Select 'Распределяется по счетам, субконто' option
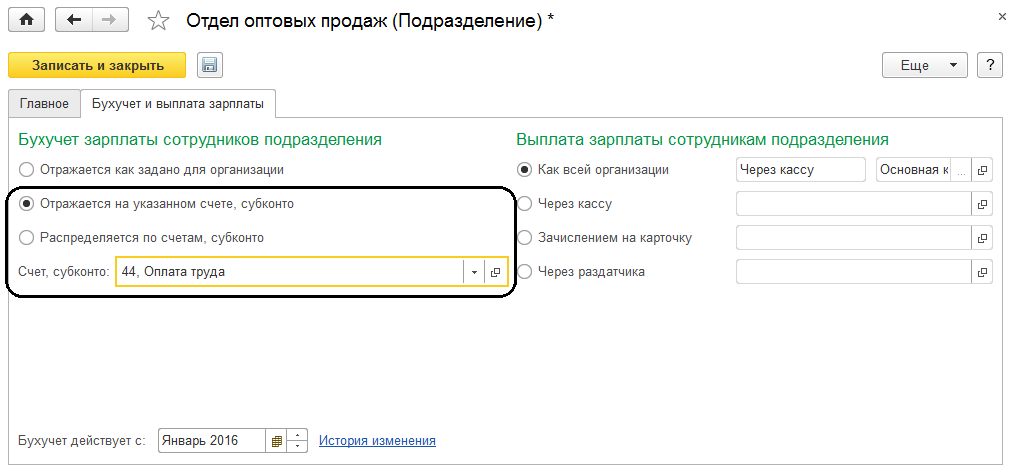The width and height of the screenshot is (1016, 470). 26,238
